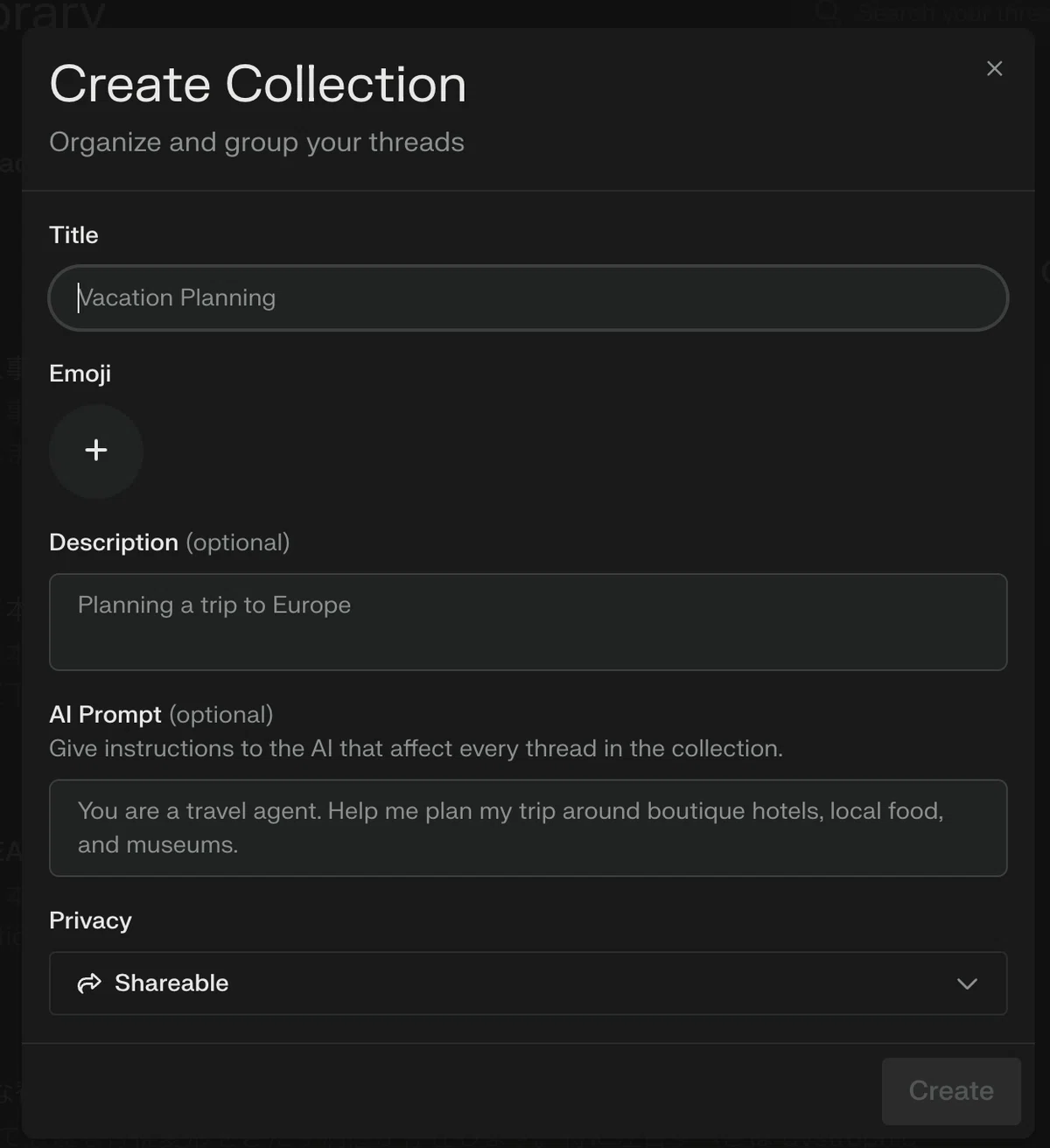Click the Give instructions to the AI helper text

[x=416, y=748]
